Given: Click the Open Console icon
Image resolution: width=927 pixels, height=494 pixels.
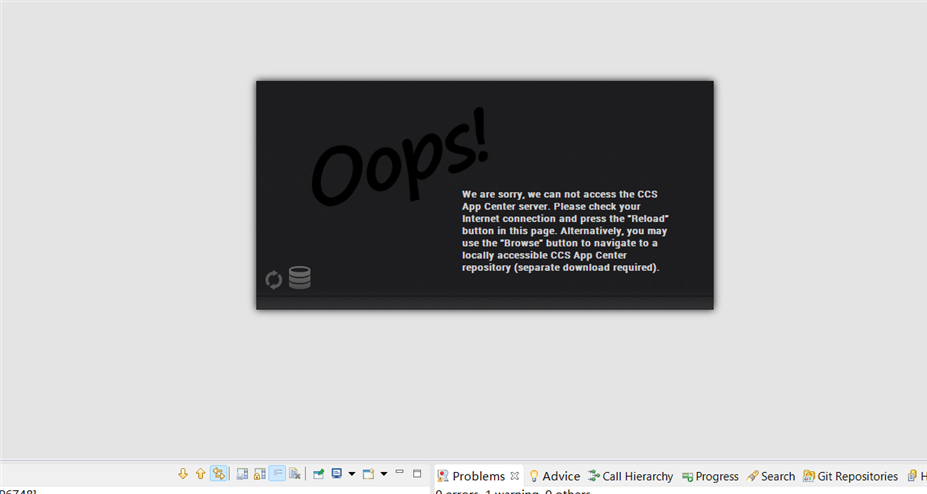Looking at the screenshot, I should (x=368, y=474).
